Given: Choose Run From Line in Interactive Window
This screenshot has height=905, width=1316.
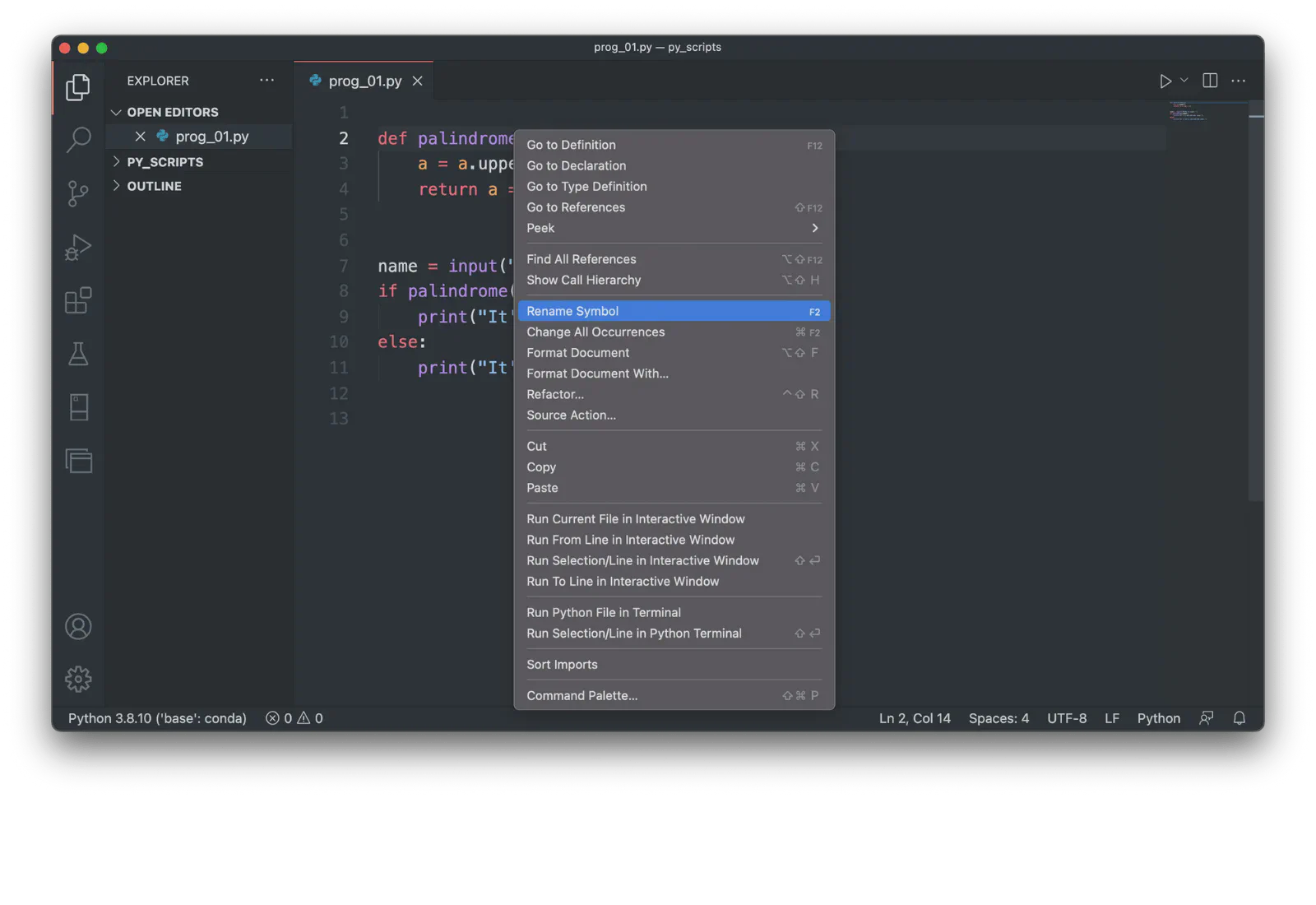Looking at the screenshot, I should pos(674,540).
